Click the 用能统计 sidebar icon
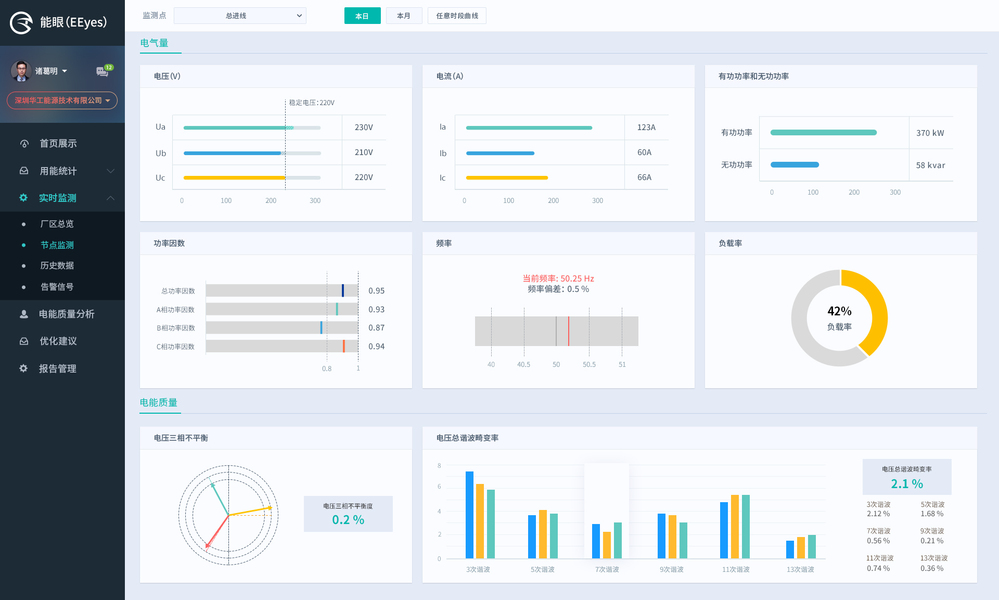This screenshot has width=999, height=600. pos(24,171)
